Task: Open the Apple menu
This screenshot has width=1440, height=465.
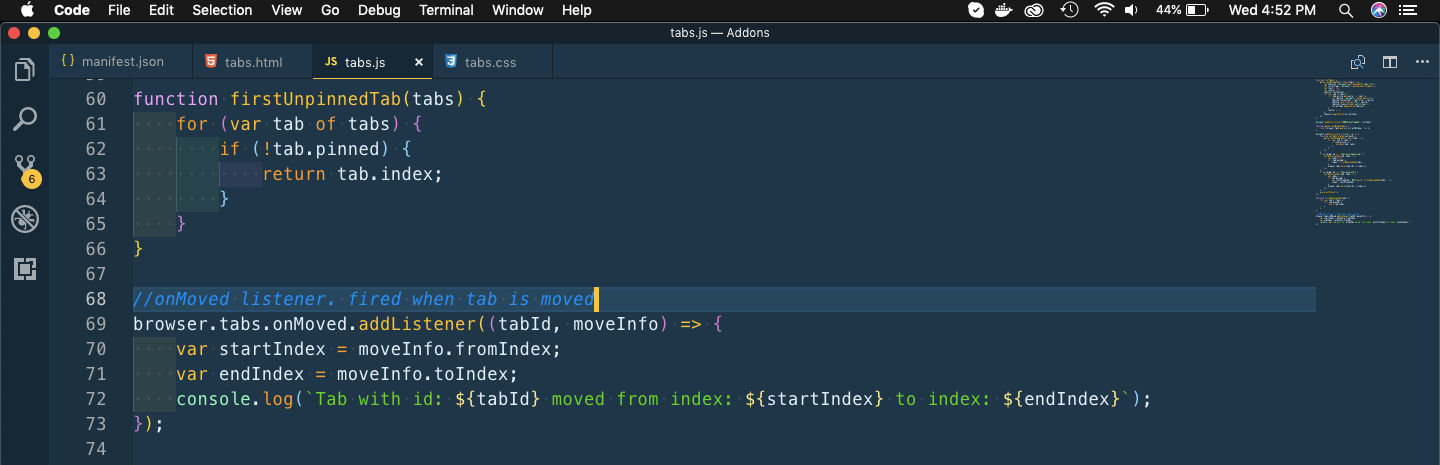Action: coord(26,10)
